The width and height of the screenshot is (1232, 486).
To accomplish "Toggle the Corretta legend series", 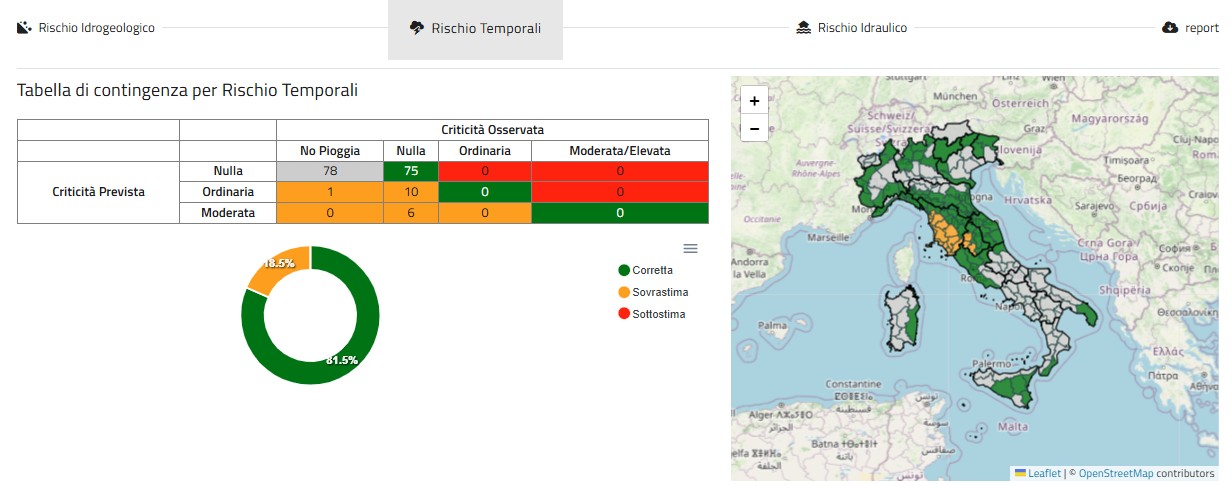I will point(645,270).
